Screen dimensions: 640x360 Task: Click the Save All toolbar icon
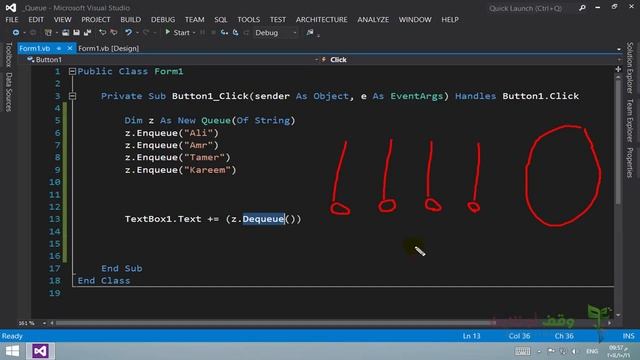click(x=87, y=32)
